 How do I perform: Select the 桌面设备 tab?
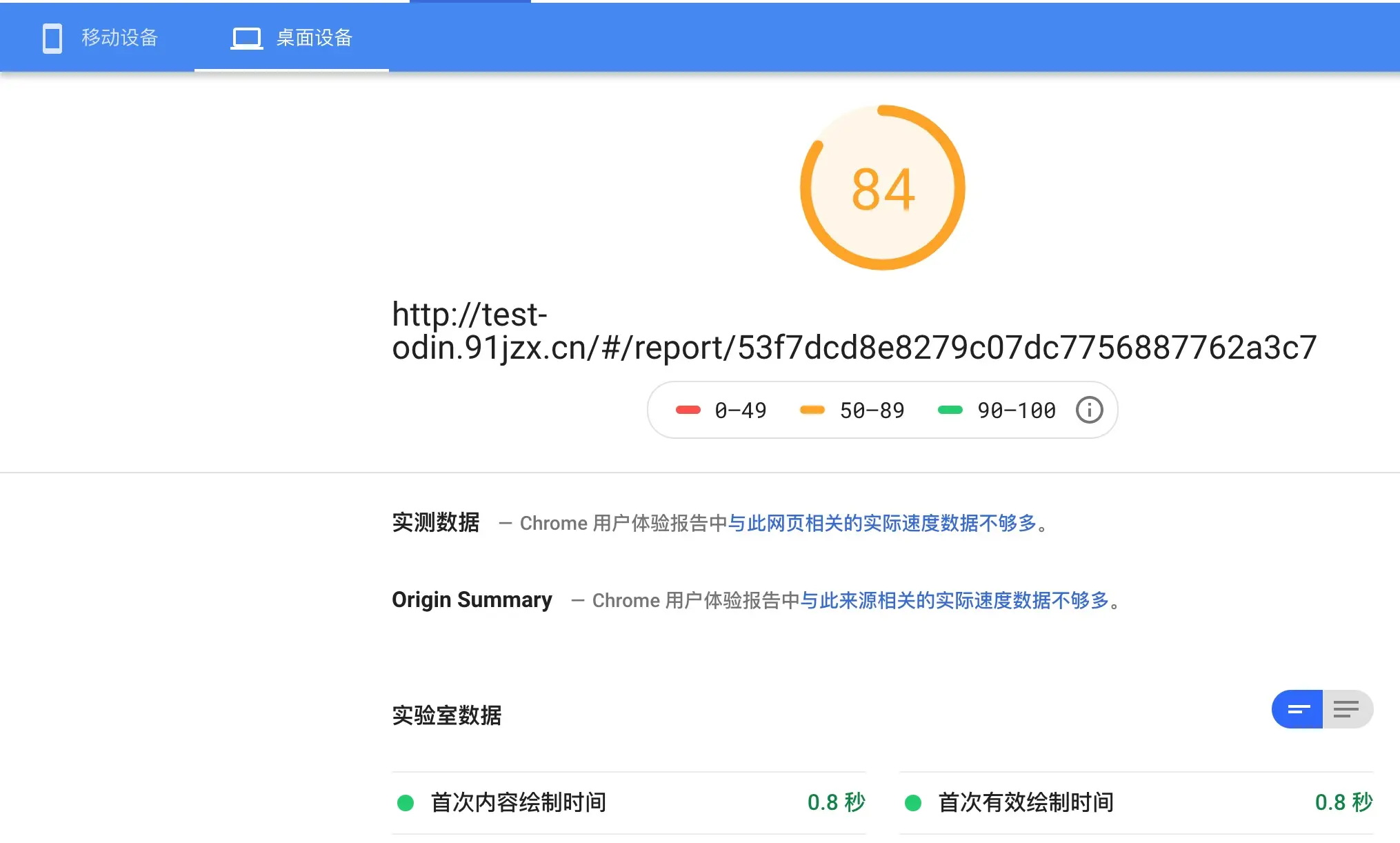[x=314, y=38]
